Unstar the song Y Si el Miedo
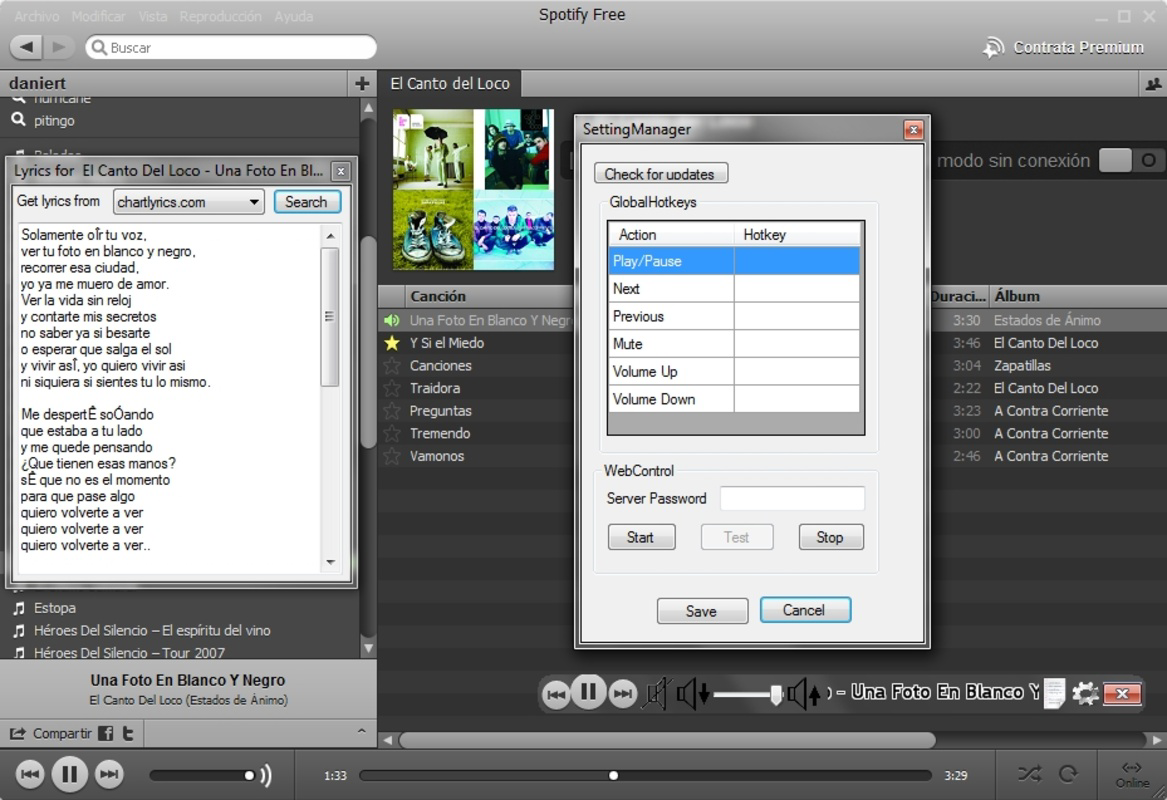This screenshot has width=1167, height=800. (391, 343)
